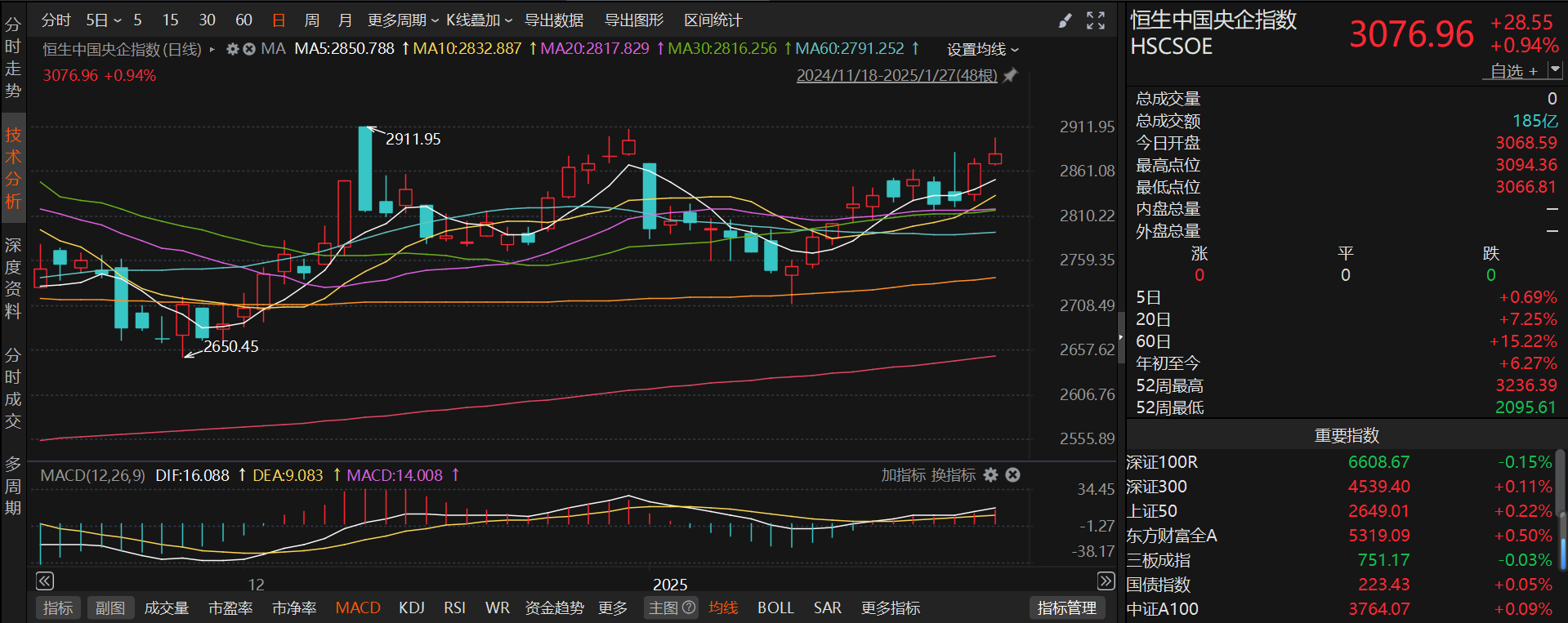Expand chart to fullscreen view
This screenshot has width=1568, height=623.
pos(1096,20)
